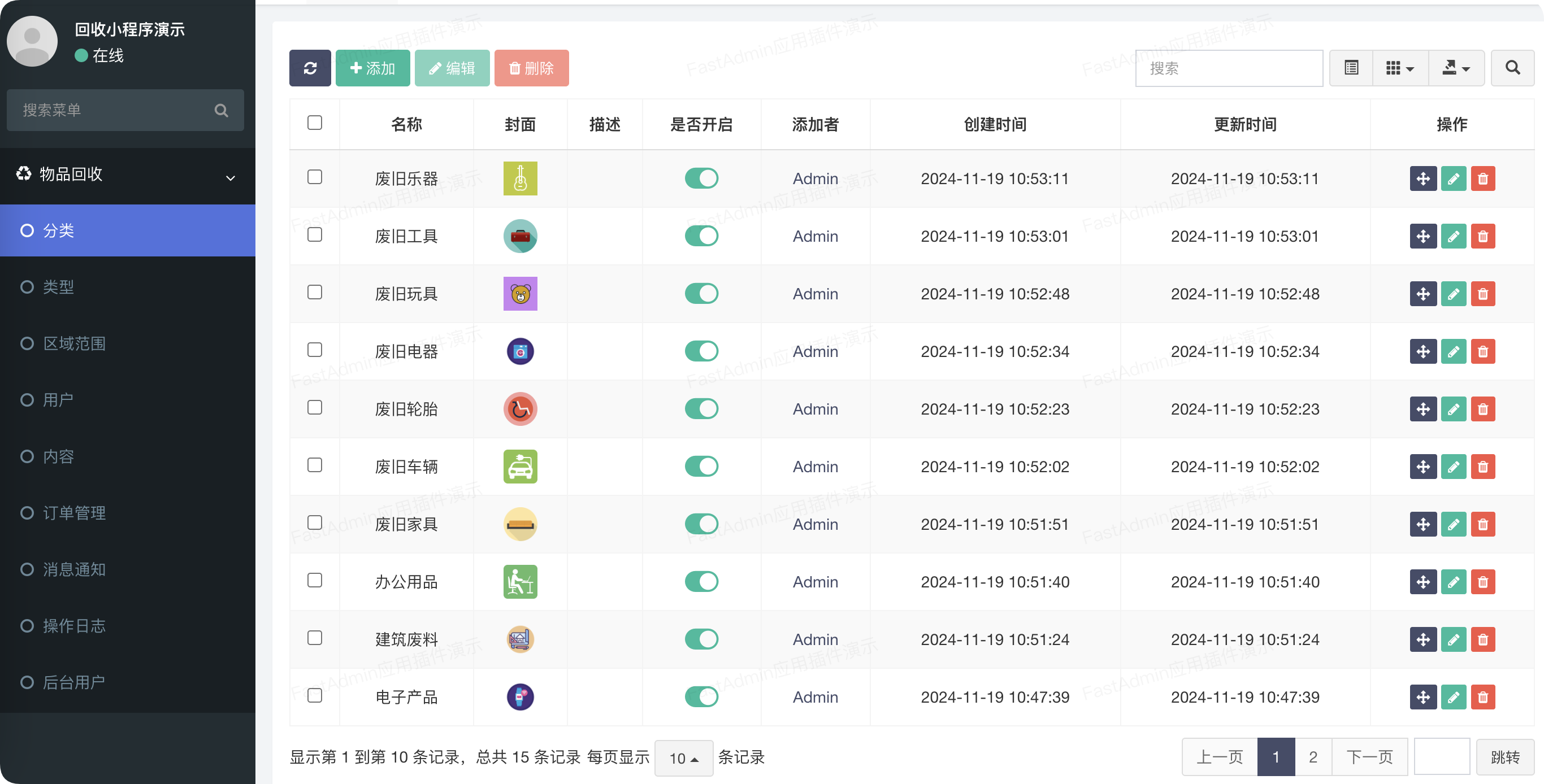Click the 搜索菜单 sidebar search field

[114, 110]
